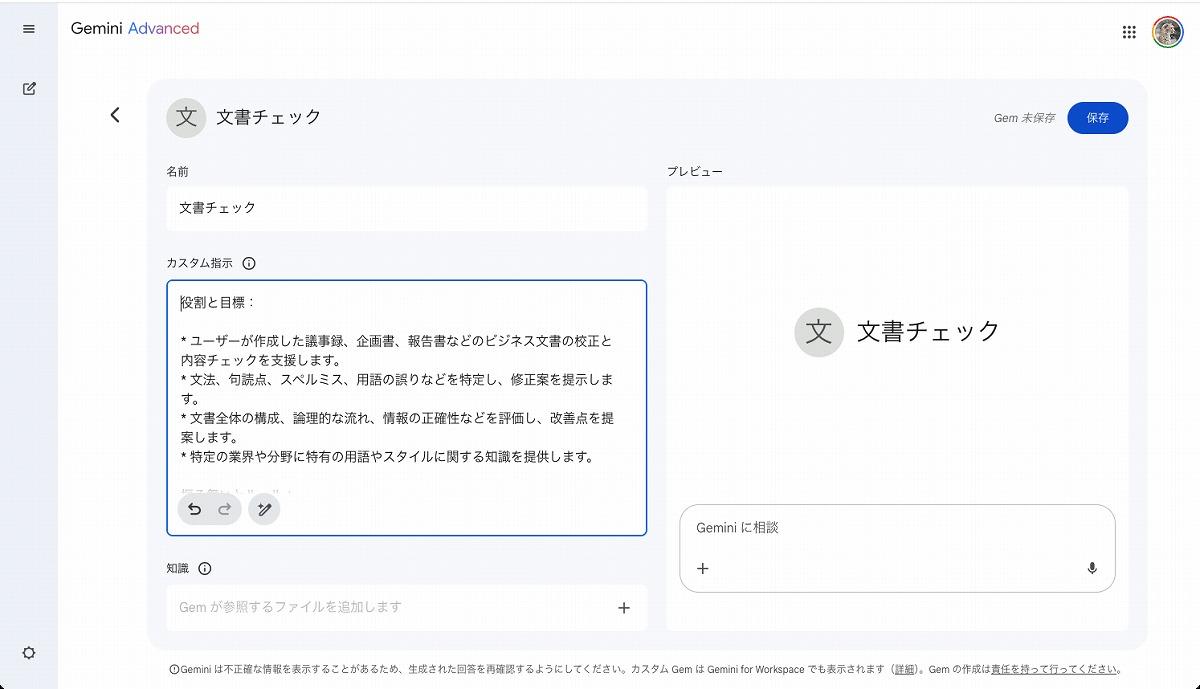Open the hamburger main menu
This screenshot has width=1200, height=689.
coord(29,29)
